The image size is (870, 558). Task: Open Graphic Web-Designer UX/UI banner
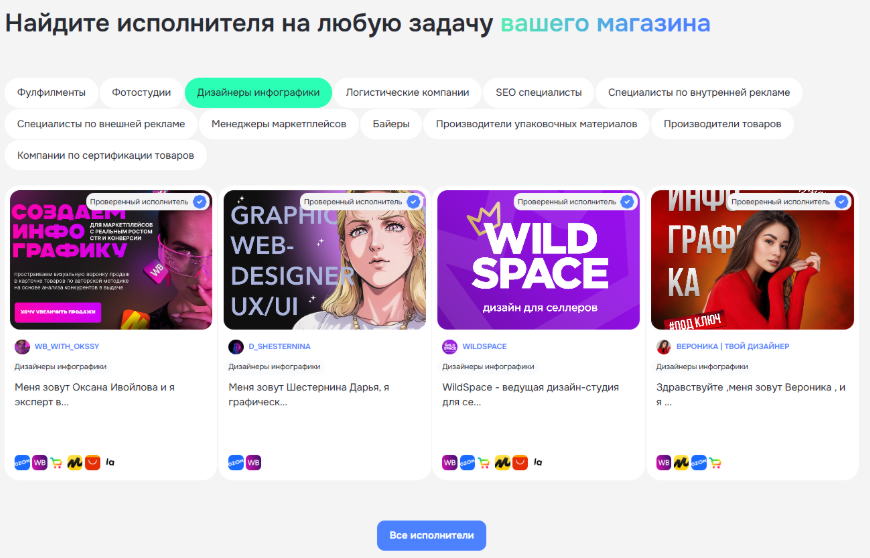325,260
